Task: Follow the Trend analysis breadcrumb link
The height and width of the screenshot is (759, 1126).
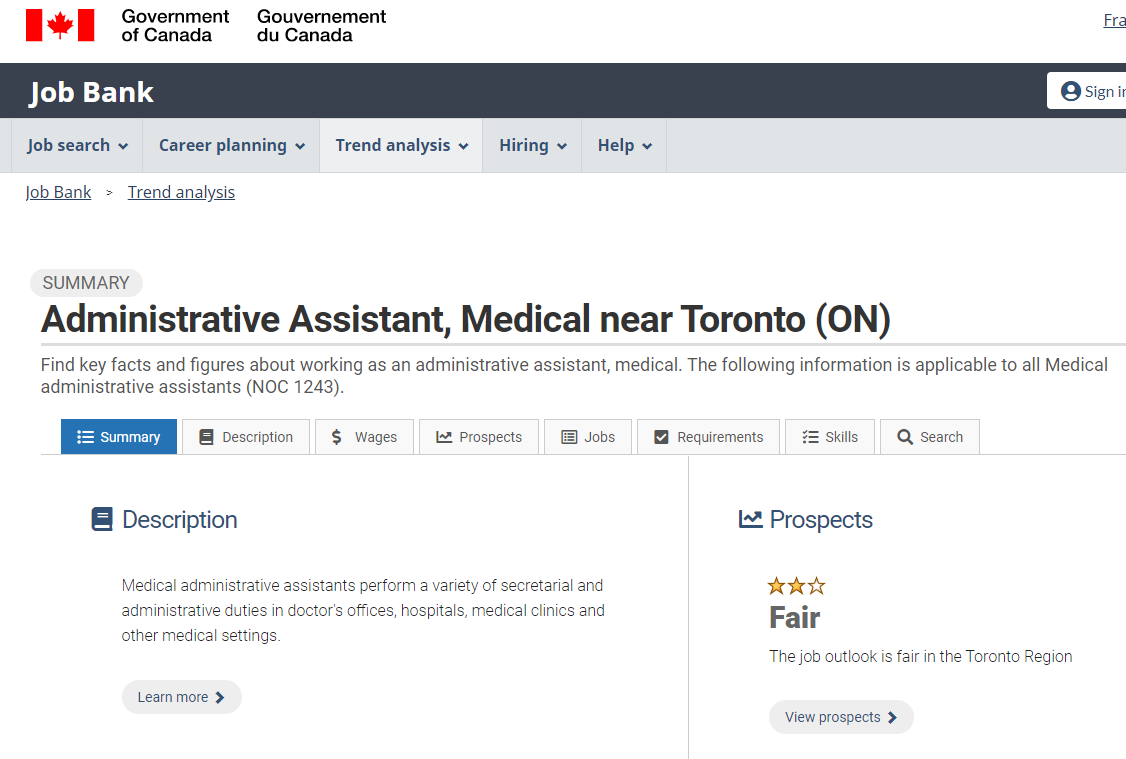Action: click(181, 192)
